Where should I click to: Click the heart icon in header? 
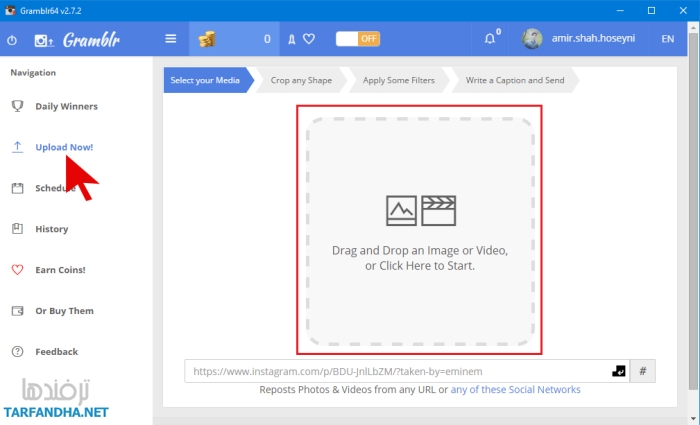coord(309,39)
